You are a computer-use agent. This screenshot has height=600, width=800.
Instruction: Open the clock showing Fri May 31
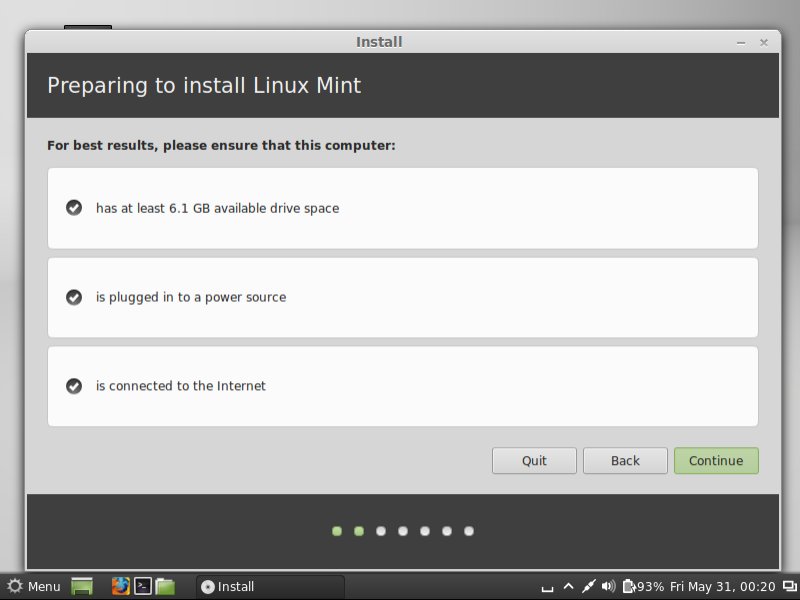pos(722,586)
